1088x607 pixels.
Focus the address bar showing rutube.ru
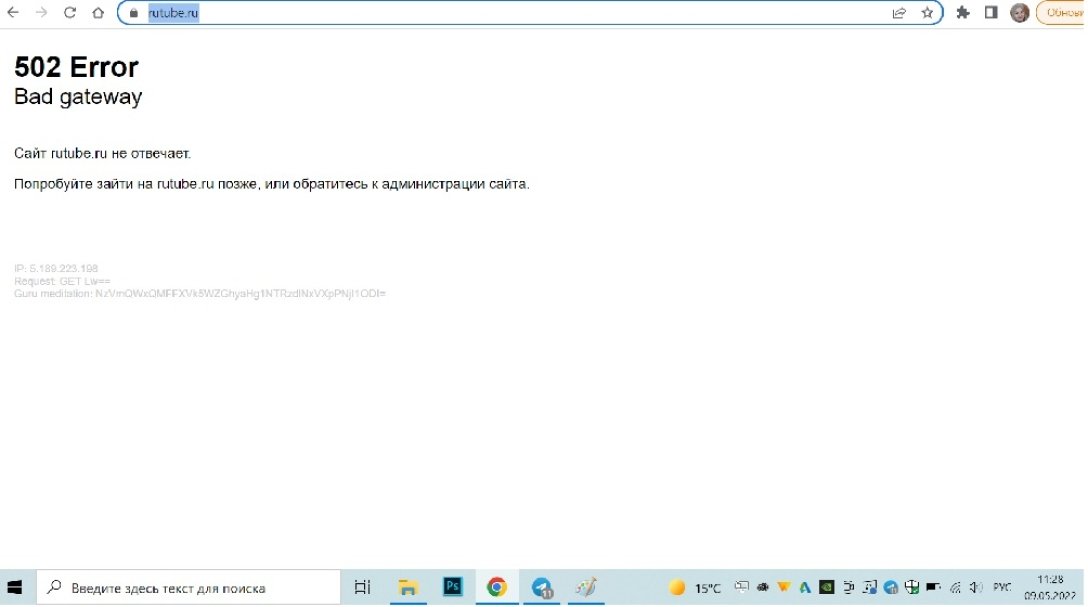pyautogui.click(x=500, y=13)
